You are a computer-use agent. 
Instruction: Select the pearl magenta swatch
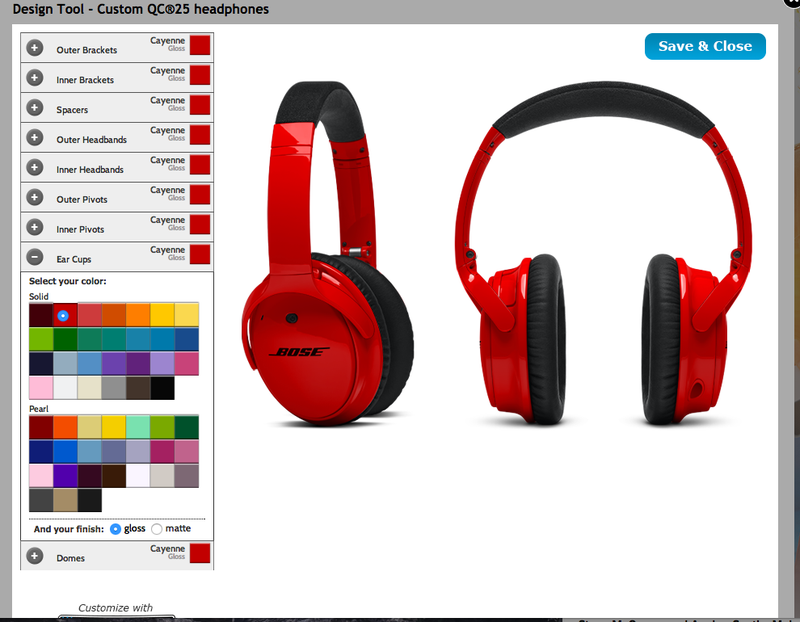pos(162,452)
